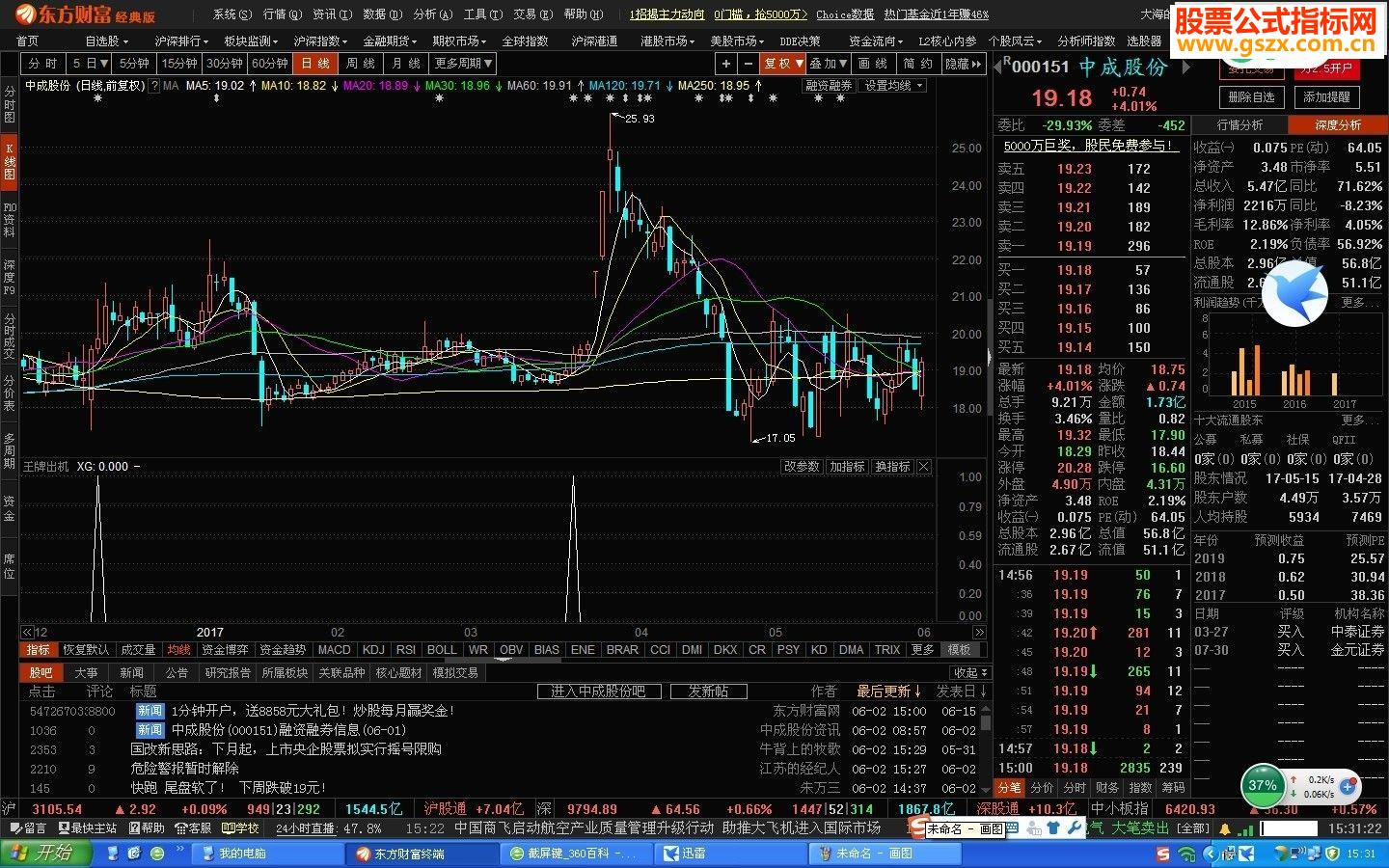This screenshot has height=868, width=1389.
Task: Enable the KDJ indicator
Action: (x=373, y=650)
